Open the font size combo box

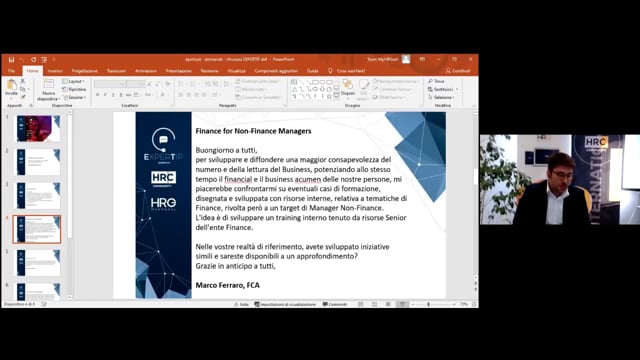coord(136,84)
